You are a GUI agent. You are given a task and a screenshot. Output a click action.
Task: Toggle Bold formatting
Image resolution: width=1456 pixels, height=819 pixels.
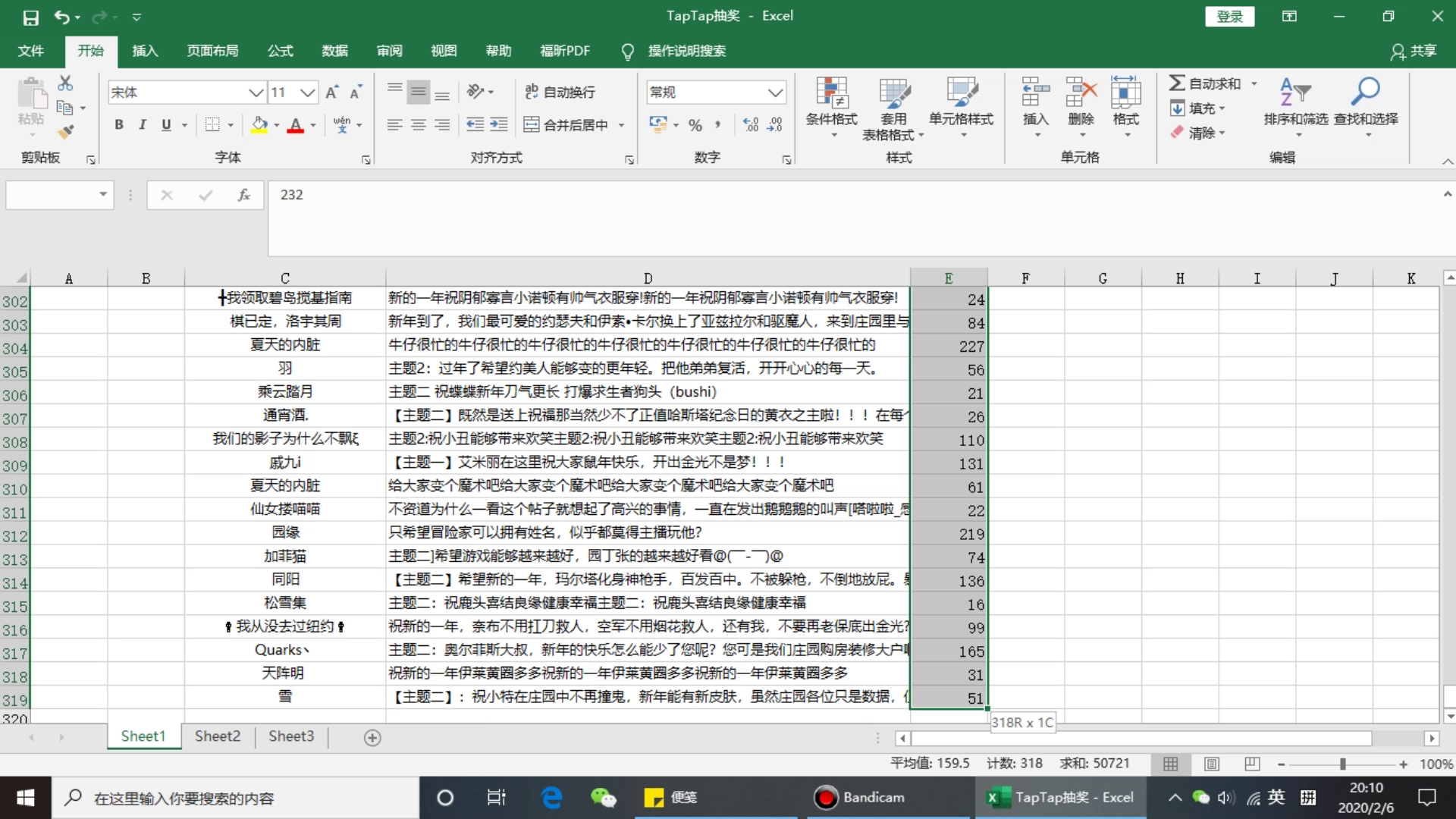point(119,125)
